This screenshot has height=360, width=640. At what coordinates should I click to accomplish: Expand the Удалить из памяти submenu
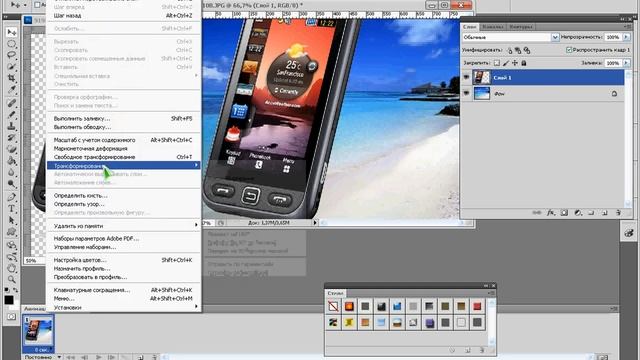pyautogui.click(x=123, y=225)
